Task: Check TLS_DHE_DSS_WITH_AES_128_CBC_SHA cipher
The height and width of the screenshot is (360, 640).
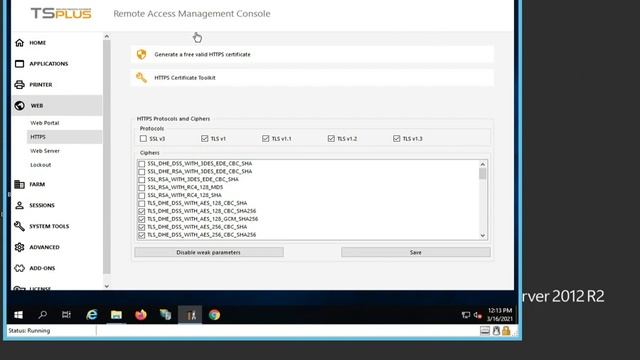Action: 142,203
